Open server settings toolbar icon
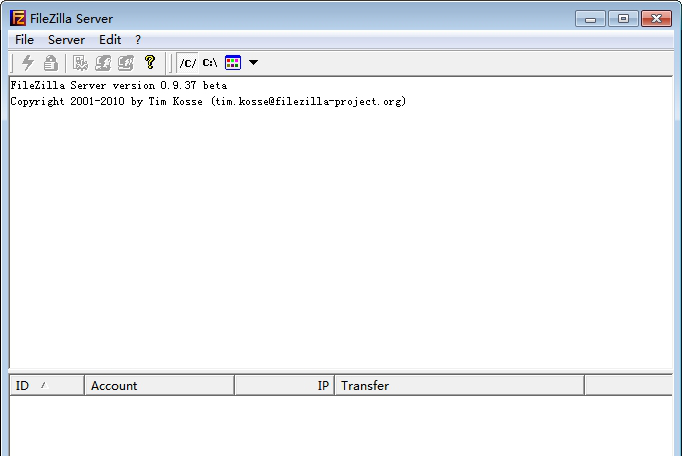 point(80,63)
